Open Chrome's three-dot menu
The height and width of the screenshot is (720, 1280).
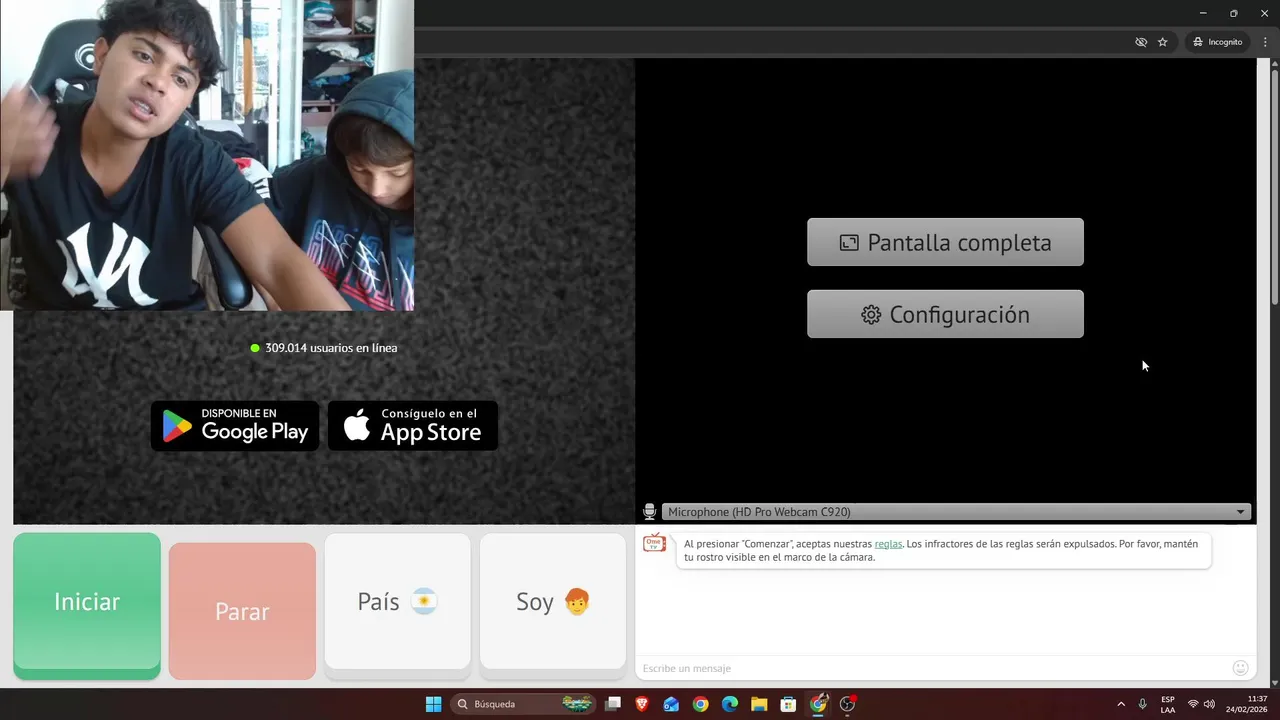tap(1266, 42)
